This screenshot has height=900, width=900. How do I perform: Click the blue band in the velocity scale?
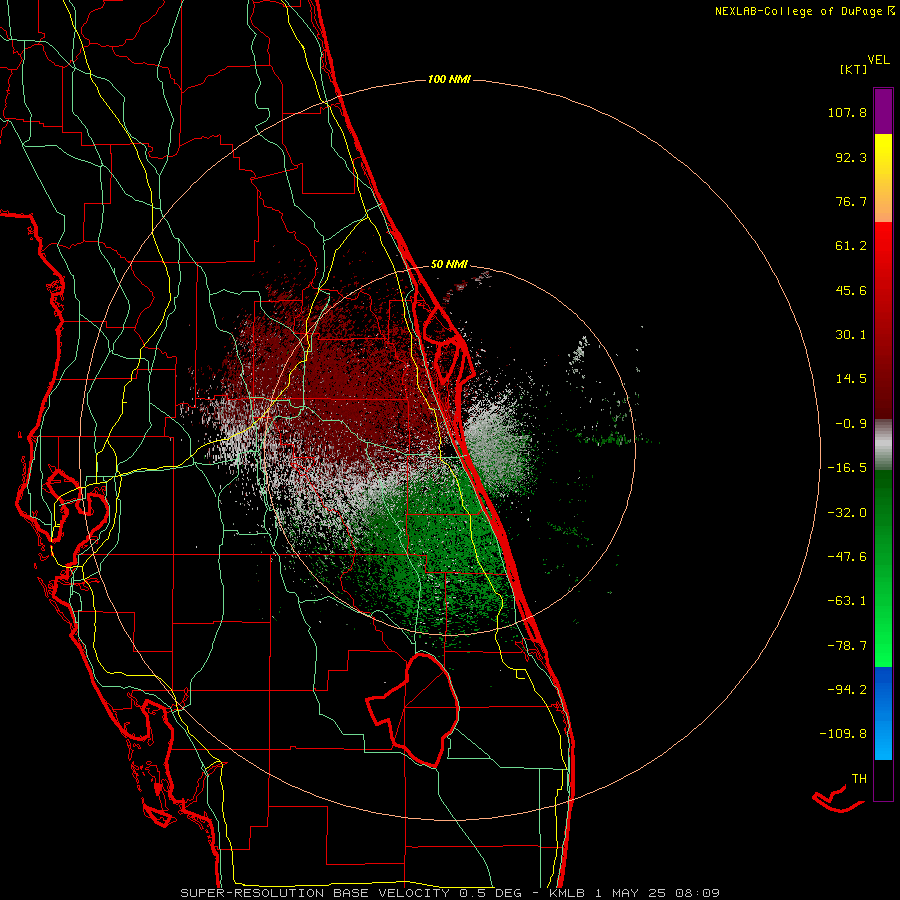pos(883,713)
